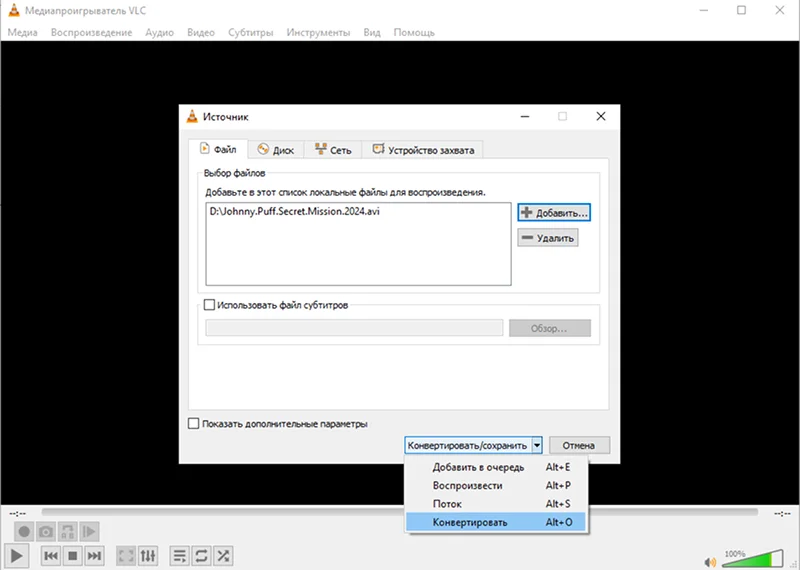Minimize the Источник dialog
Image resolution: width=800 pixels, height=570 pixels.
click(525, 116)
